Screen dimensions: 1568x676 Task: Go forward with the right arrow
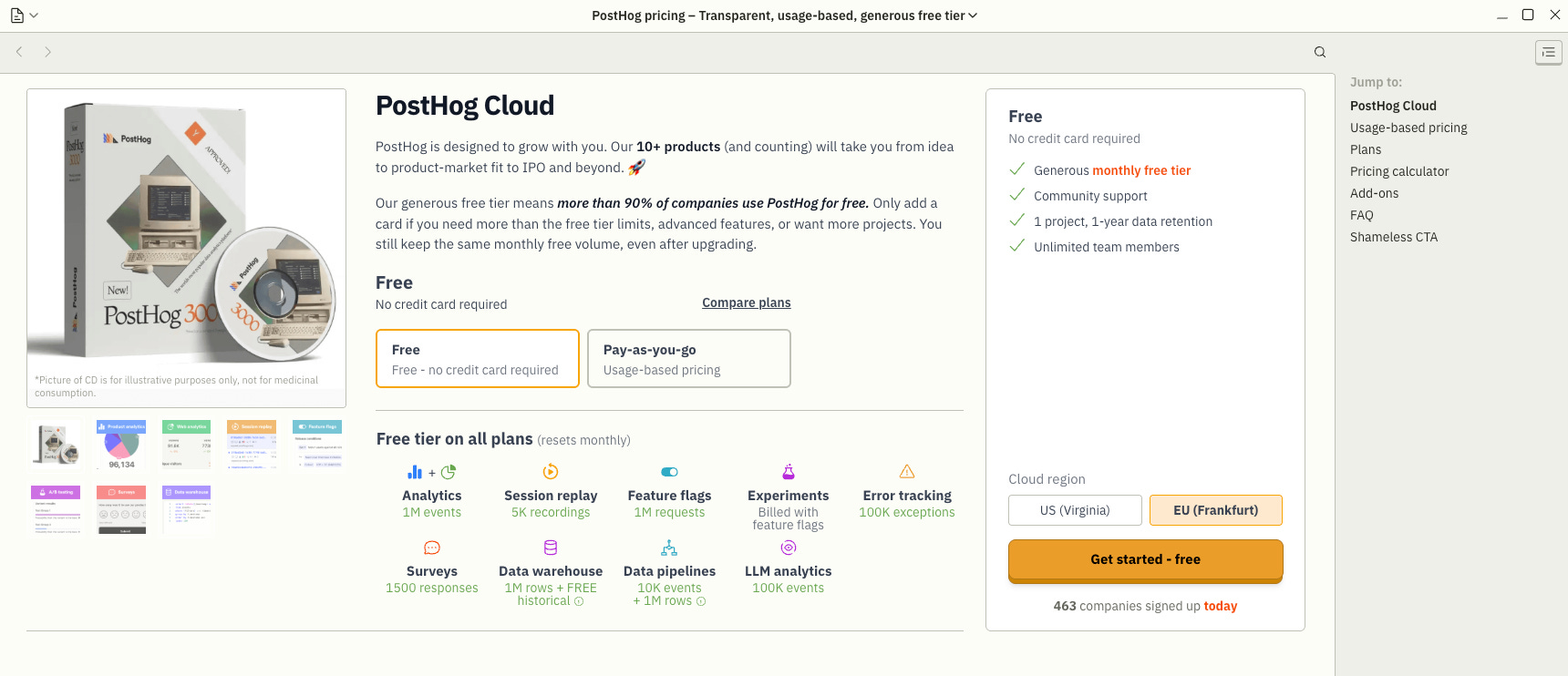point(47,52)
